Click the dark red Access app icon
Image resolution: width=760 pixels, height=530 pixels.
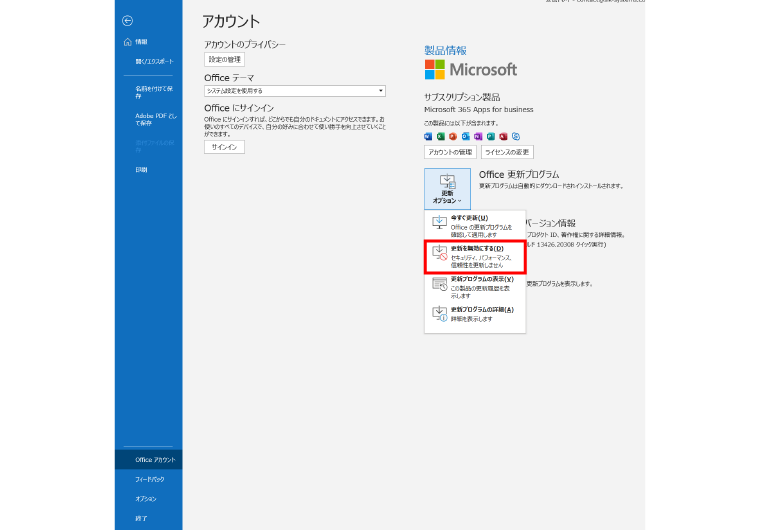504,136
